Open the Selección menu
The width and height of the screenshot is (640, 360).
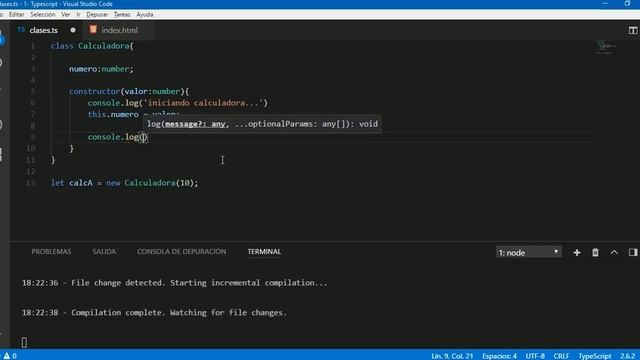pyautogui.click(x=42, y=15)
